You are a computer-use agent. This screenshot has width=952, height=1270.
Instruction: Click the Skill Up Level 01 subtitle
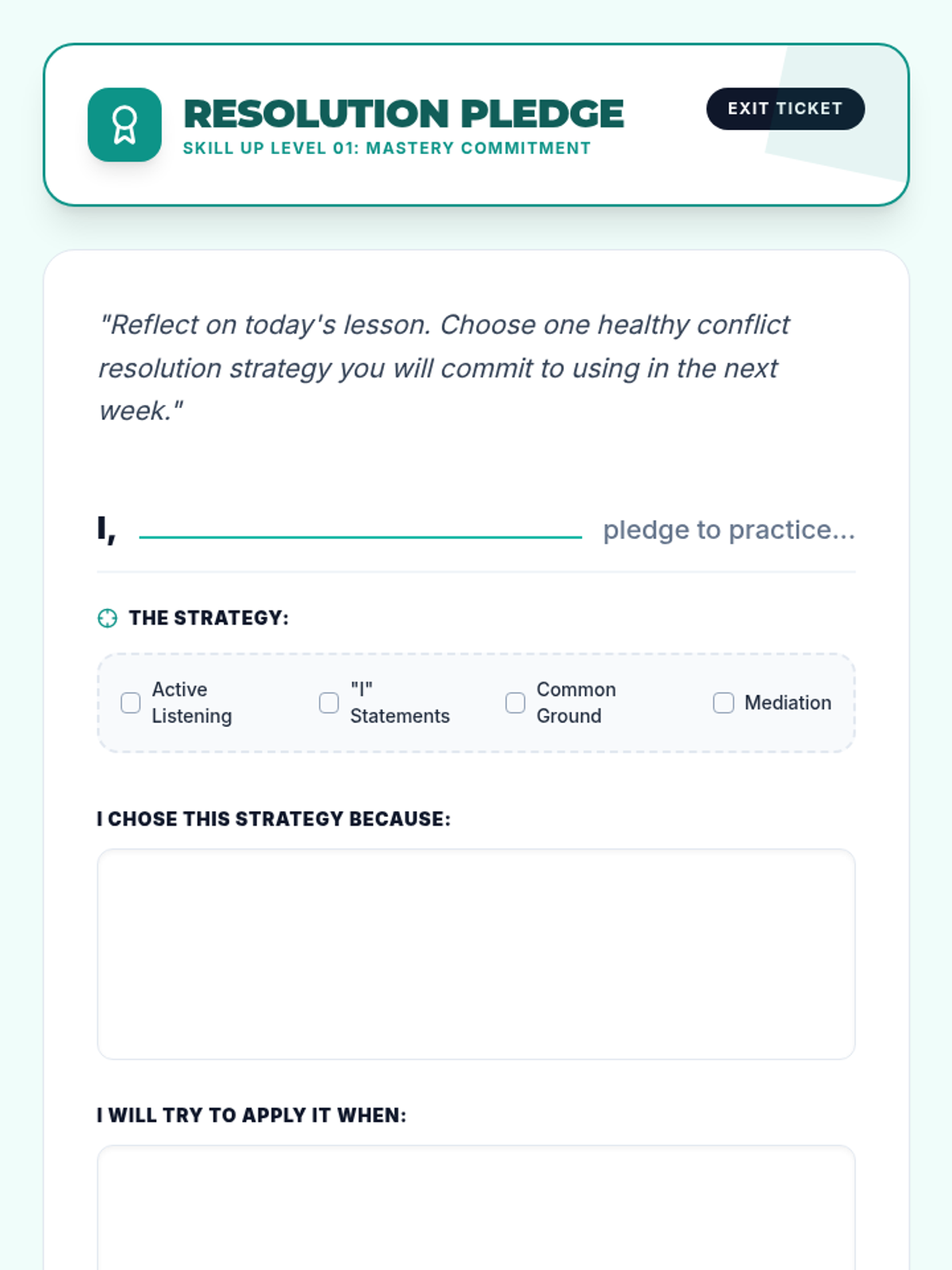pyautogui.click(x=386, y=148)
